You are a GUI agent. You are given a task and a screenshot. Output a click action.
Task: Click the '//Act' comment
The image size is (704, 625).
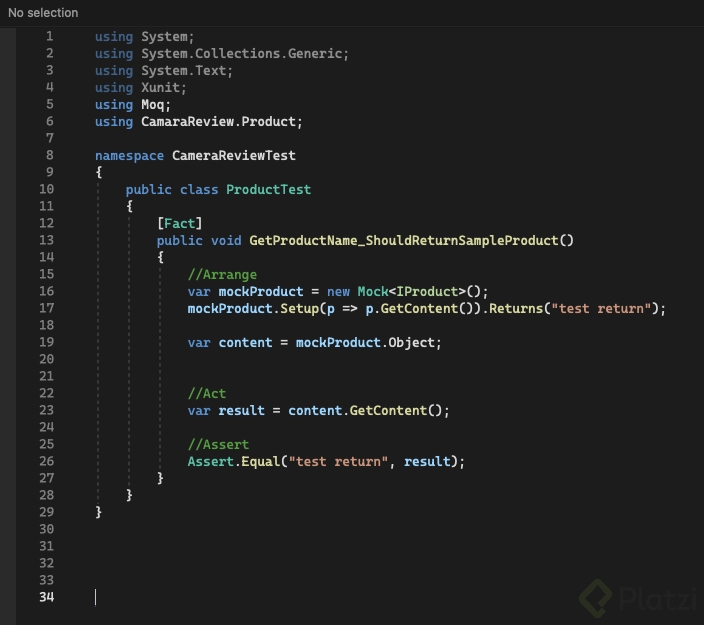[207, 393]
